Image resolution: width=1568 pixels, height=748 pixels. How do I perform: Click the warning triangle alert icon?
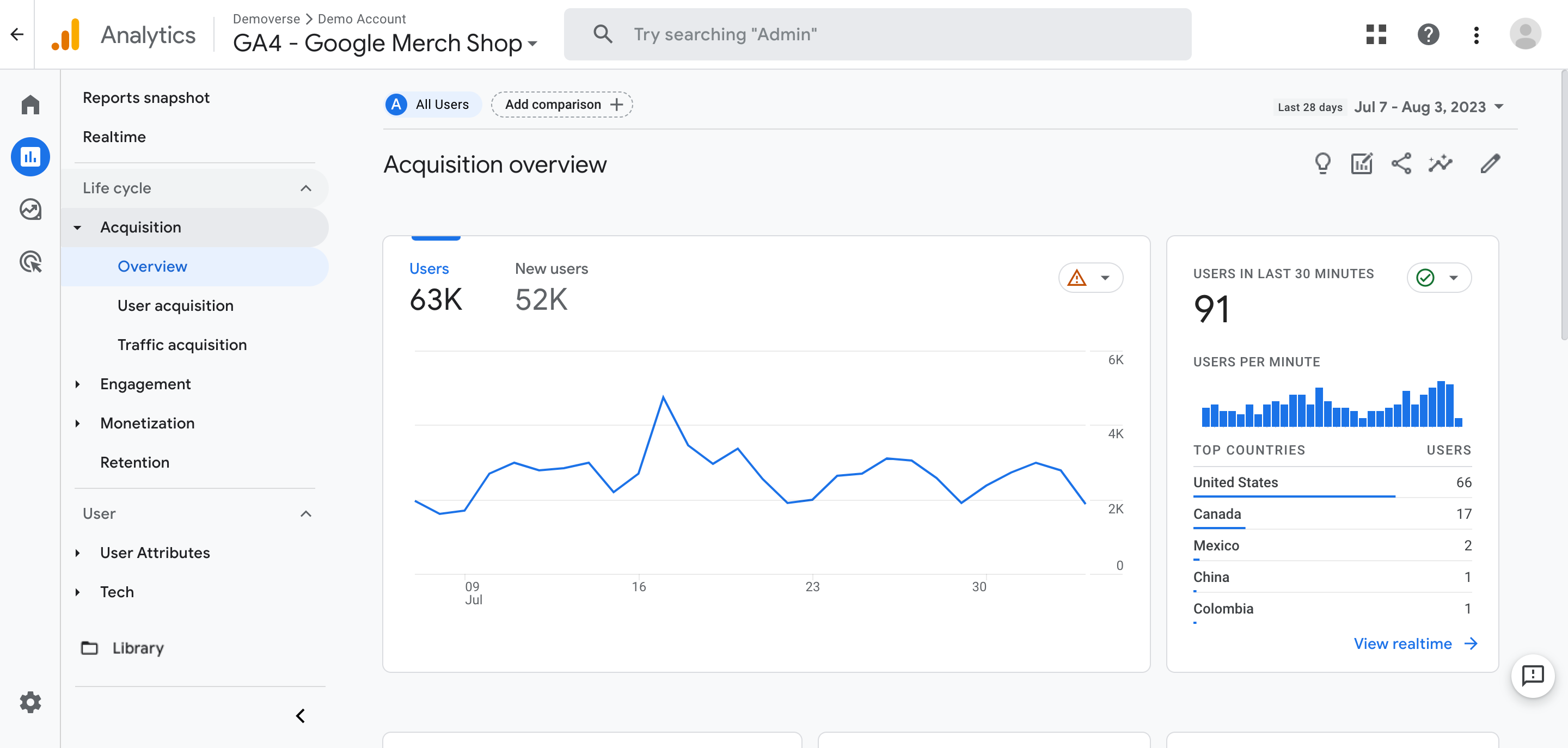tap(1077, 277)
